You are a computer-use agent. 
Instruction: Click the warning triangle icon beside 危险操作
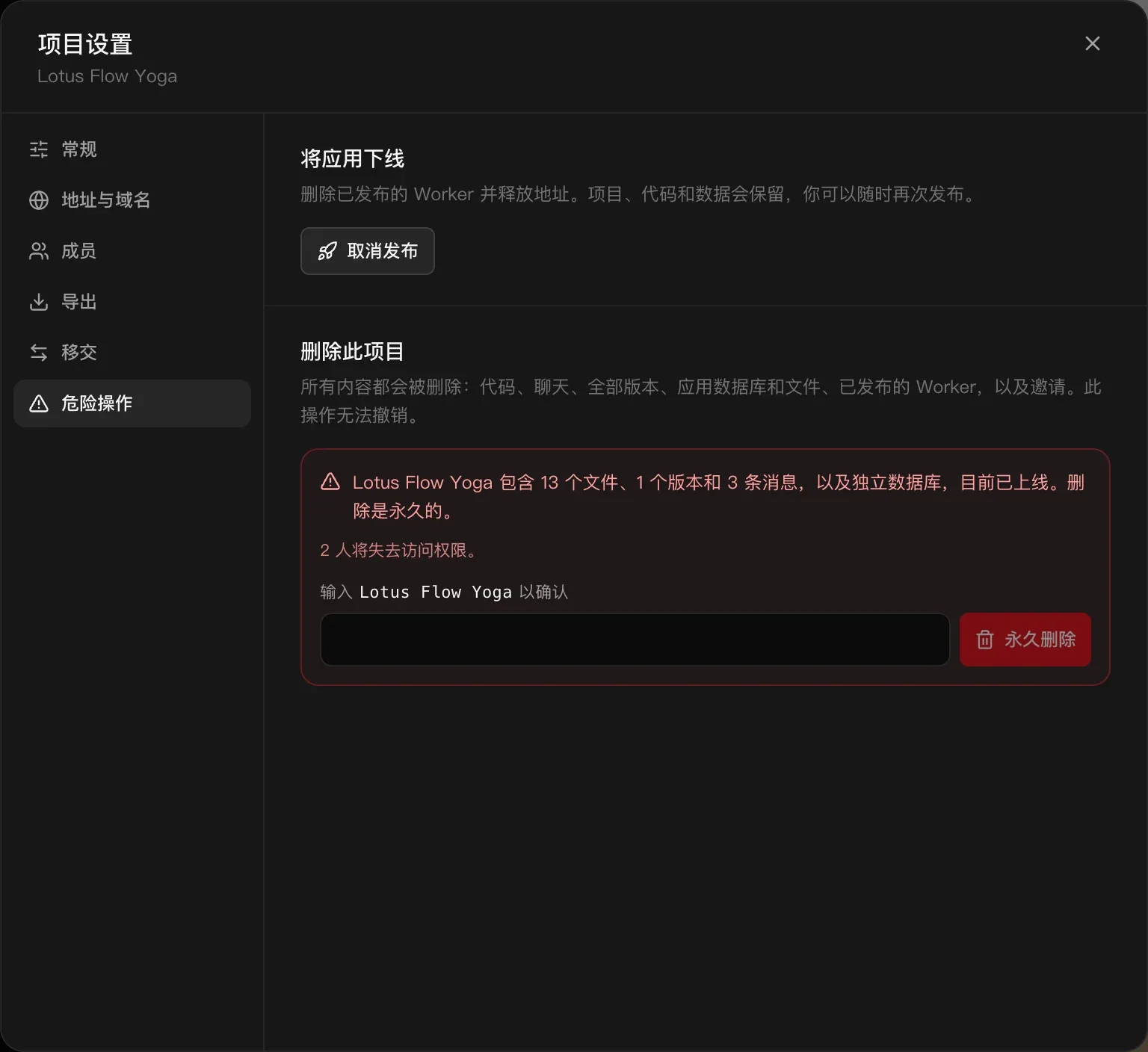point(39,403)
